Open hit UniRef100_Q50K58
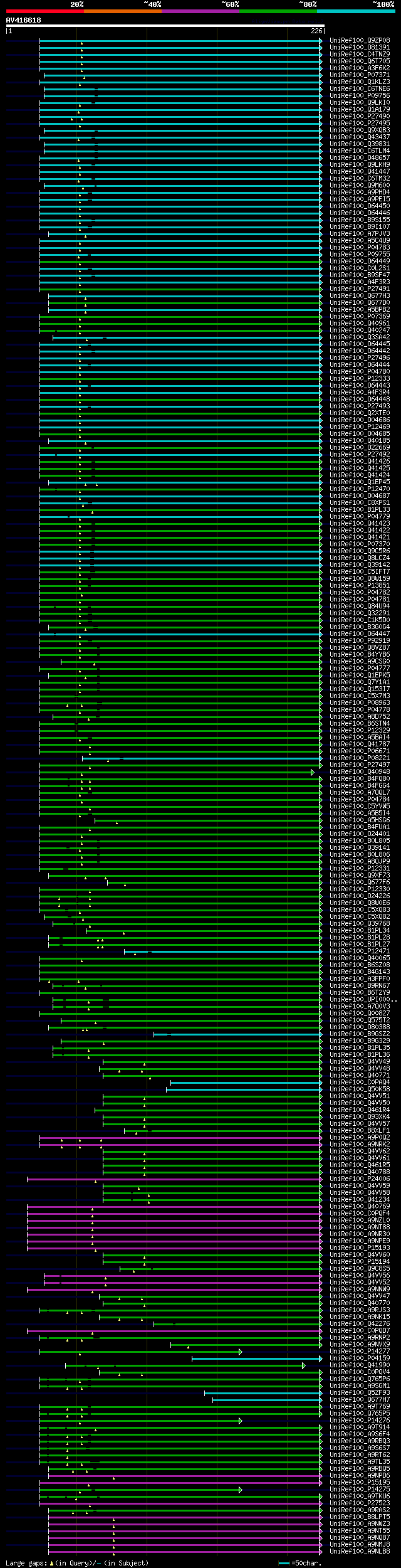The width and height of the screenshot is (401, 1568). 360,1089
